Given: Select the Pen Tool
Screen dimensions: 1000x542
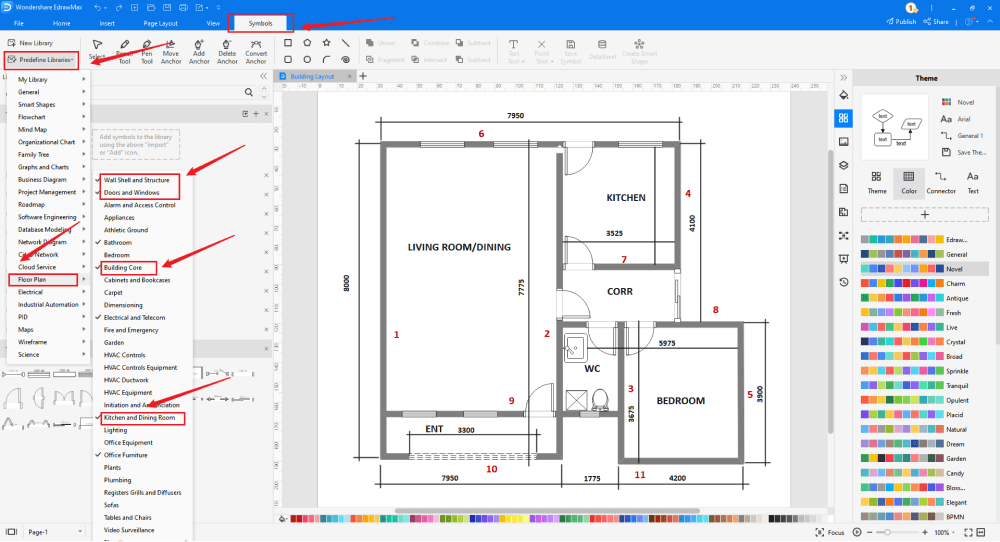Looking at the screenshot, I should 147,52.
